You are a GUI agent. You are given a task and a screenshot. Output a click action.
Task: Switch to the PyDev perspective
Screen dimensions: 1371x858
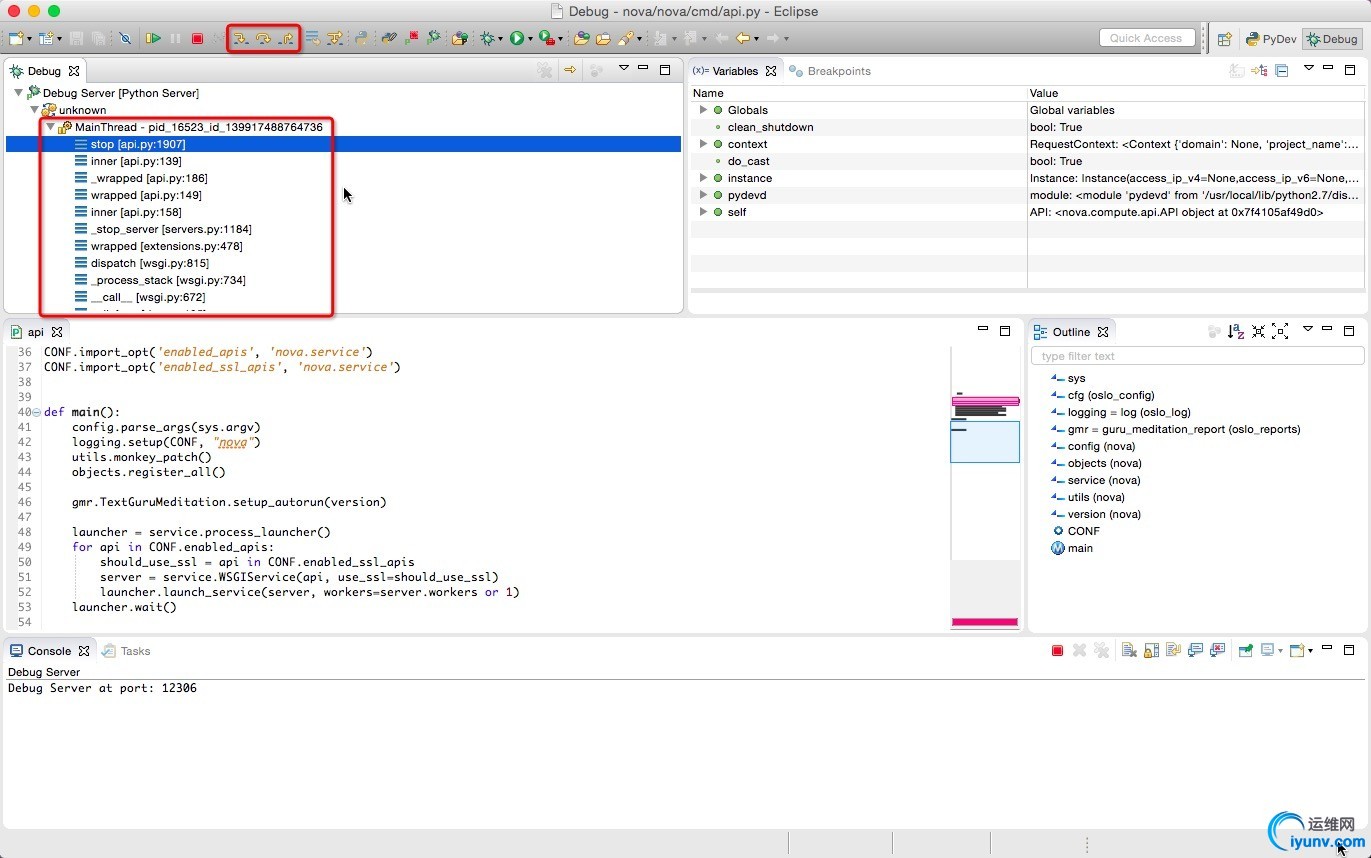pos(1271,39)
